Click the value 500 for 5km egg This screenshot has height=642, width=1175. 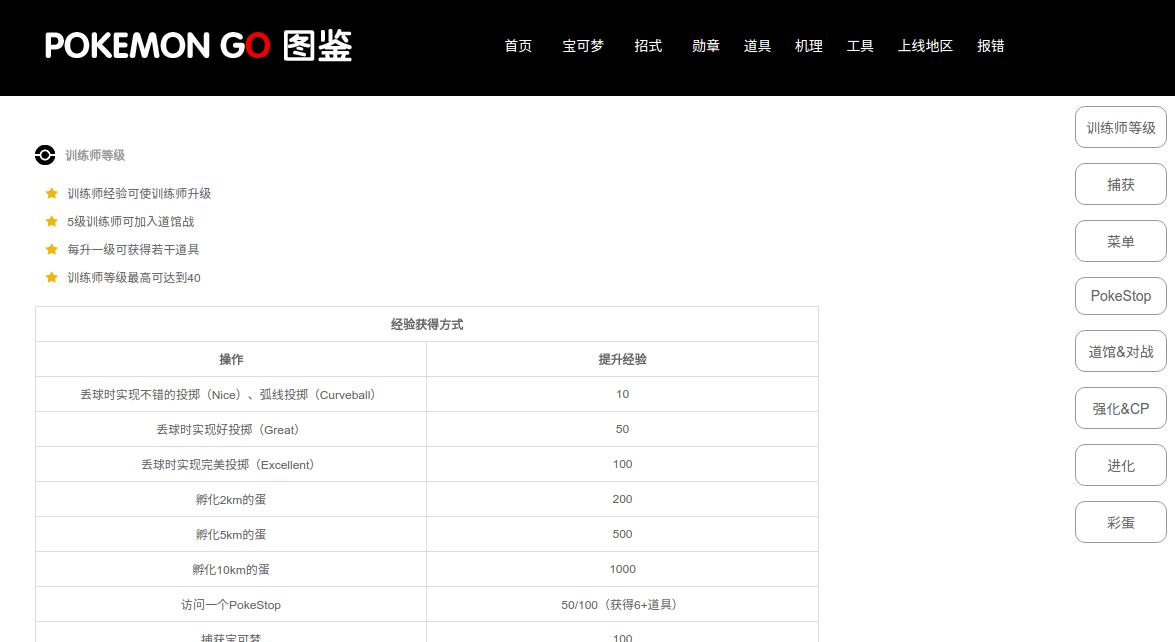(623, 534)
